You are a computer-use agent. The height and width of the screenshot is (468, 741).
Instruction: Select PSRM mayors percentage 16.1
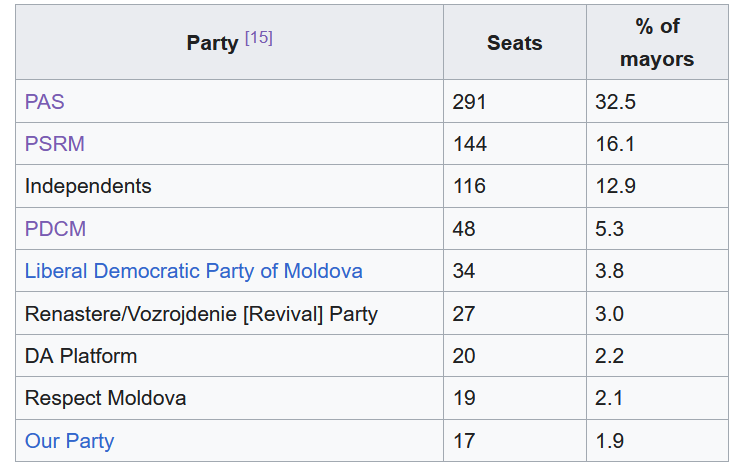[615, 144]
